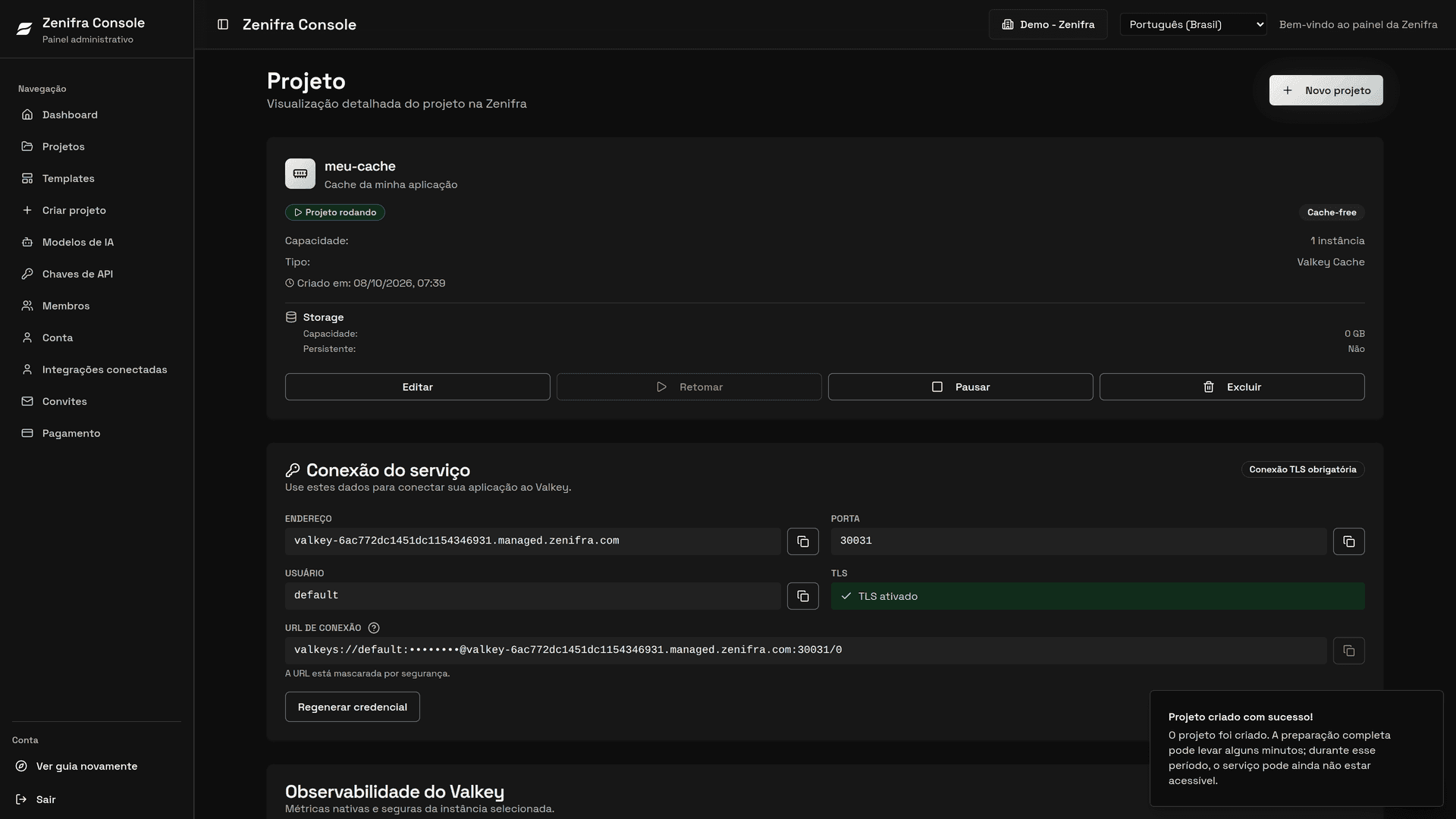Click the meu-cache project icon
Viewport: 1456px width, 819px height.
tap(300, 174)
